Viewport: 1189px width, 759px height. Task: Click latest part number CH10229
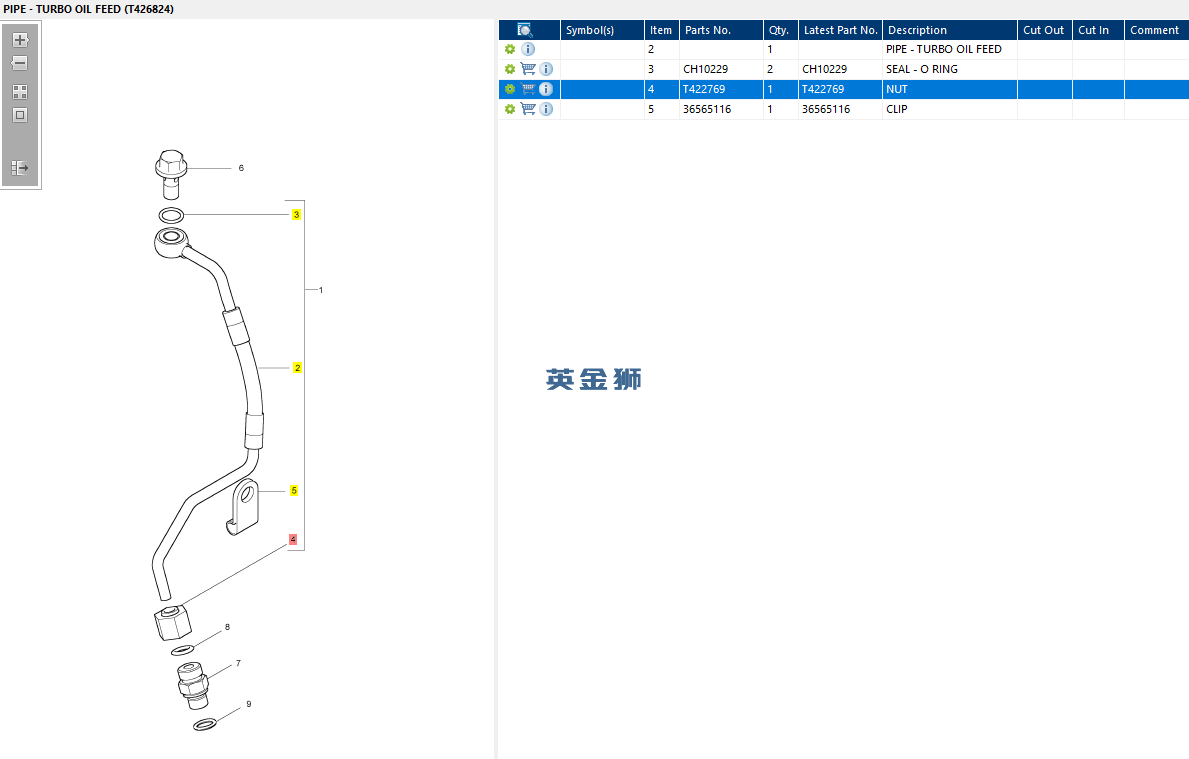click(x=824, y=69)
